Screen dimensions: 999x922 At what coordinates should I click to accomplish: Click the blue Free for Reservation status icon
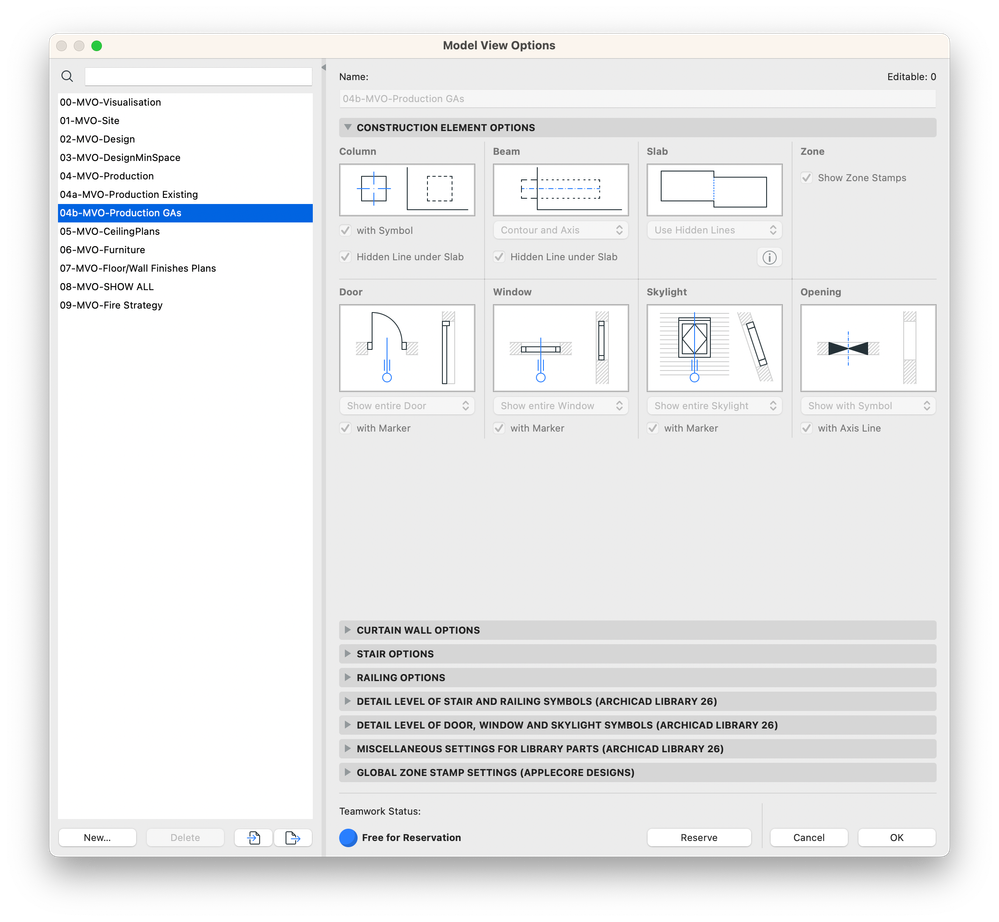pos(349,837)
